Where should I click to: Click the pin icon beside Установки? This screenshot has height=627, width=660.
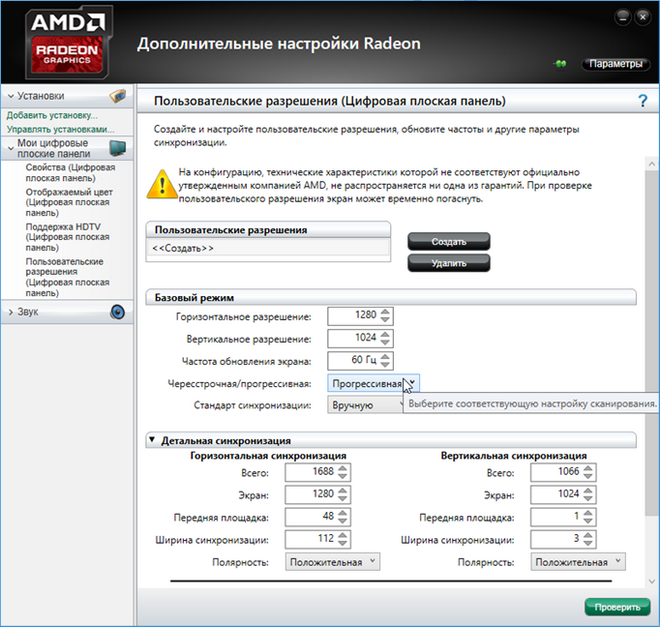point(117,96)
